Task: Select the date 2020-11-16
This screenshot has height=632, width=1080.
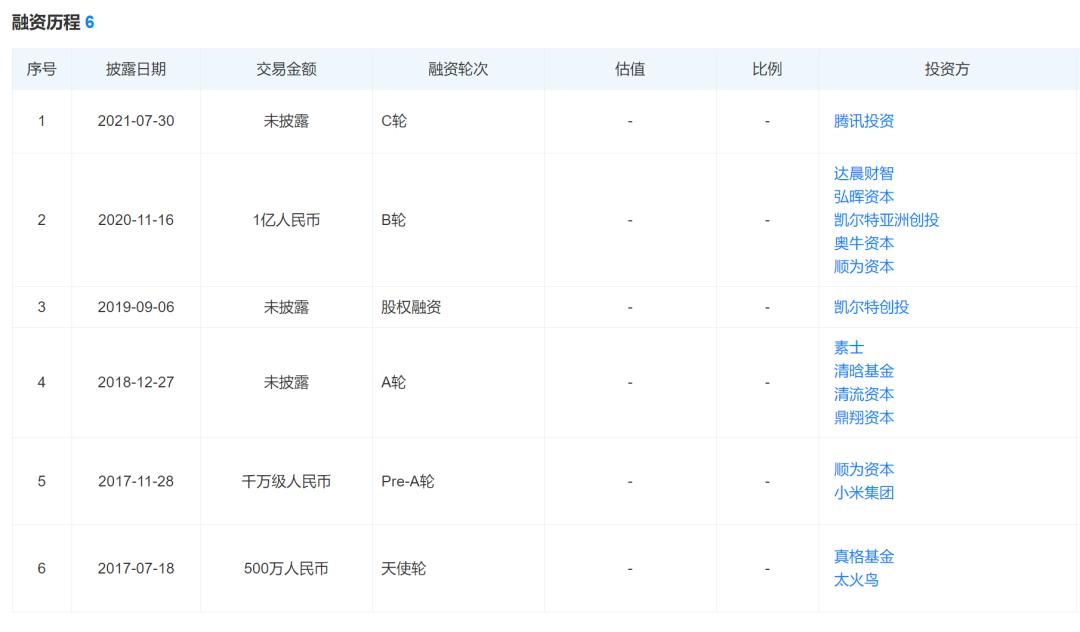Action: click(136, 220)
